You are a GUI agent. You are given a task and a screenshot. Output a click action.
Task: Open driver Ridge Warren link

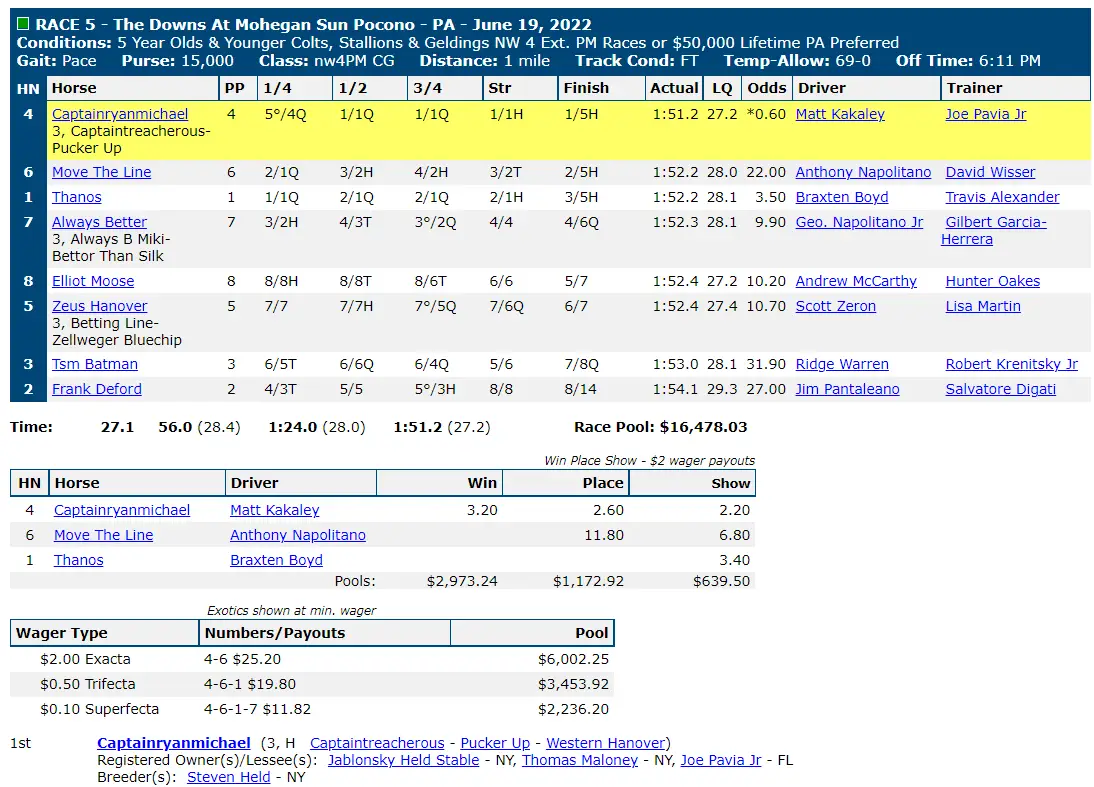click(x=842, y=363)
